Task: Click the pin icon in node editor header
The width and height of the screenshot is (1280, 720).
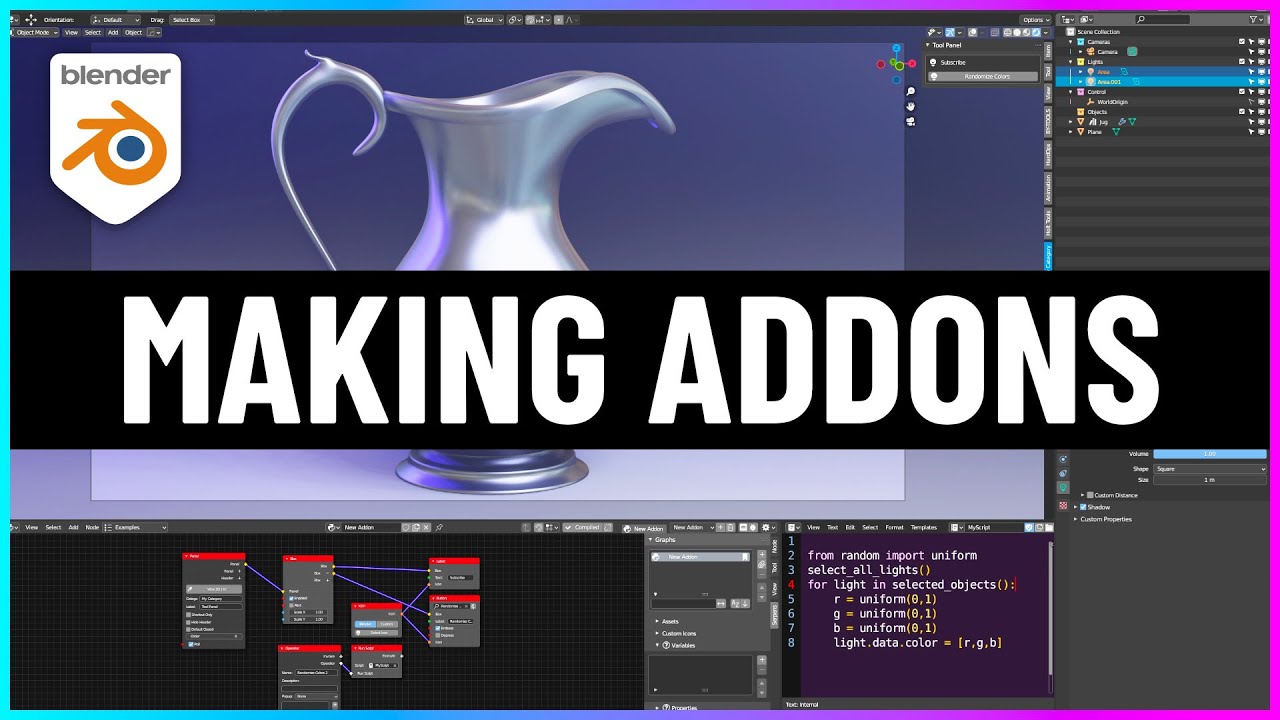Action: pyautogui.click(x=439, y=527)
